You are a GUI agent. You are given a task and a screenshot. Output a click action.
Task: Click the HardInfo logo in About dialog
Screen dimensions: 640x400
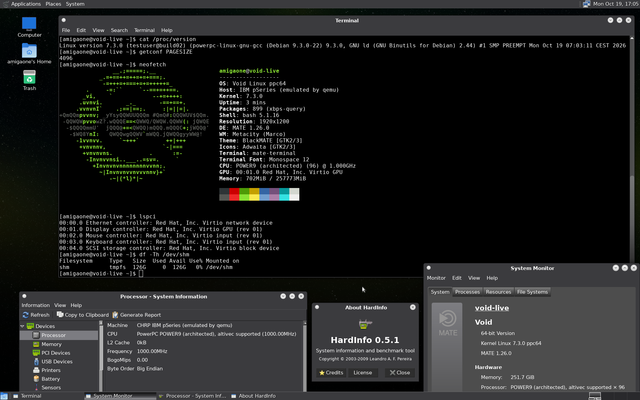click(x=365, y=324)
